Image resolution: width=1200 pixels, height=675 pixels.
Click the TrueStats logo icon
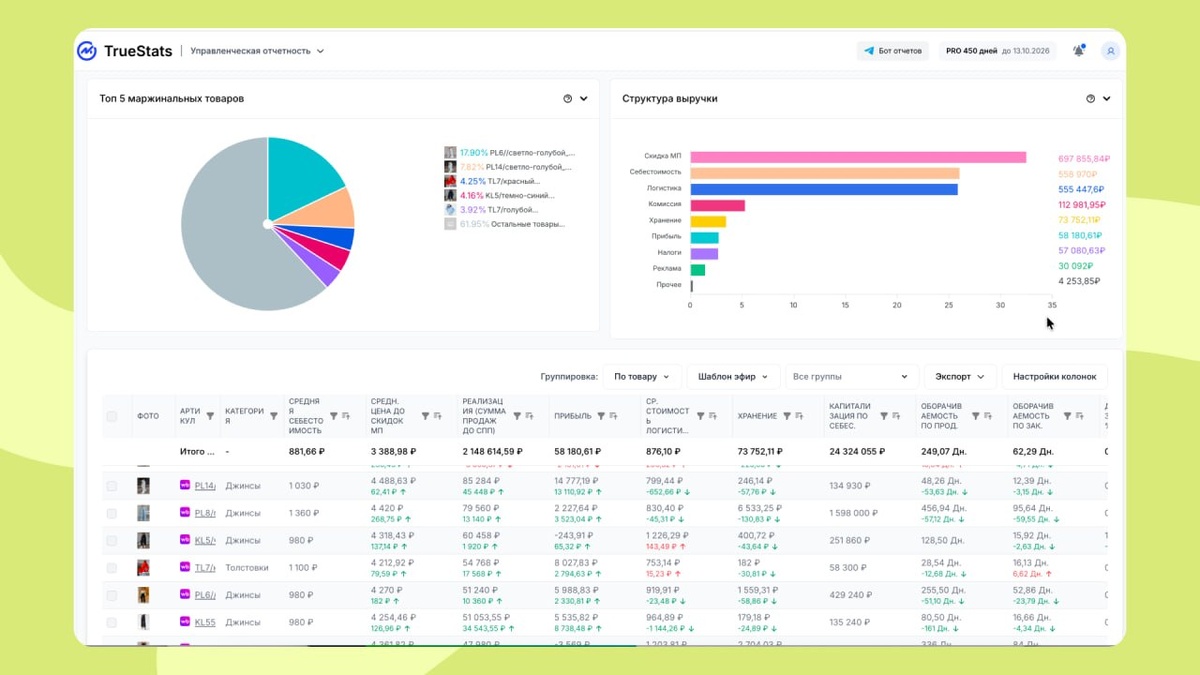click(87, 51)
